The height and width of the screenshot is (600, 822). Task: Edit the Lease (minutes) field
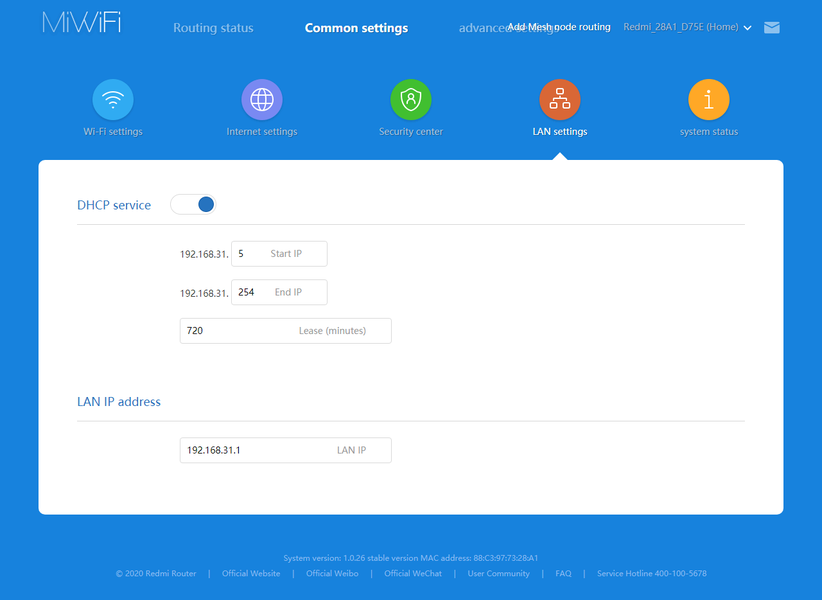point(285,331)
